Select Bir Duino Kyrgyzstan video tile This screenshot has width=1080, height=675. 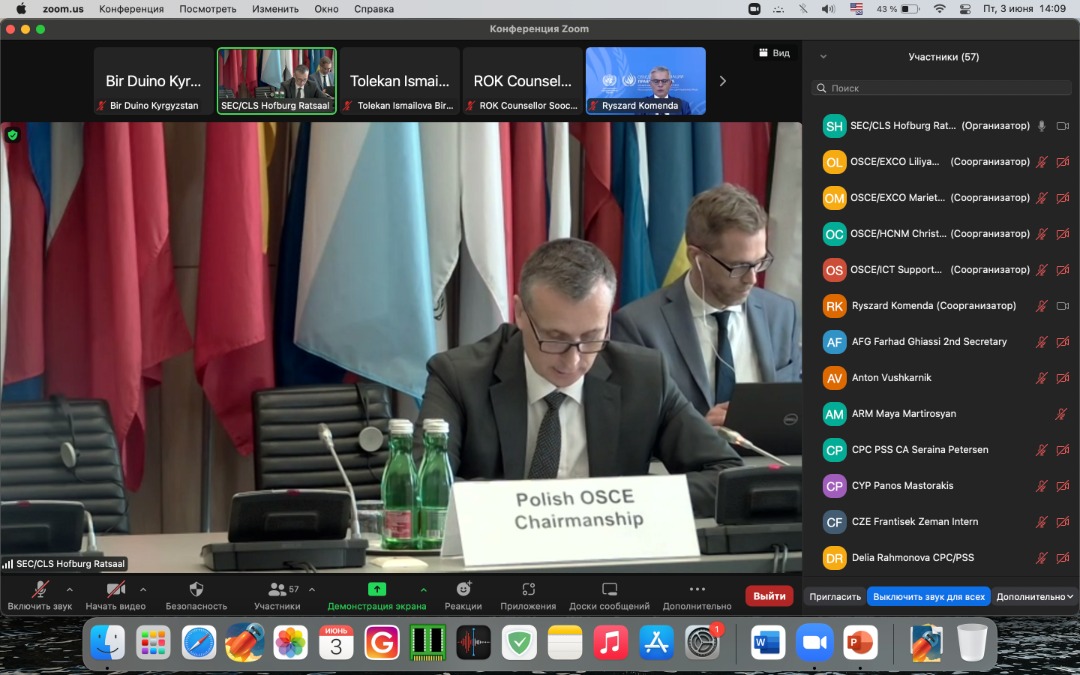click(154, 81)
